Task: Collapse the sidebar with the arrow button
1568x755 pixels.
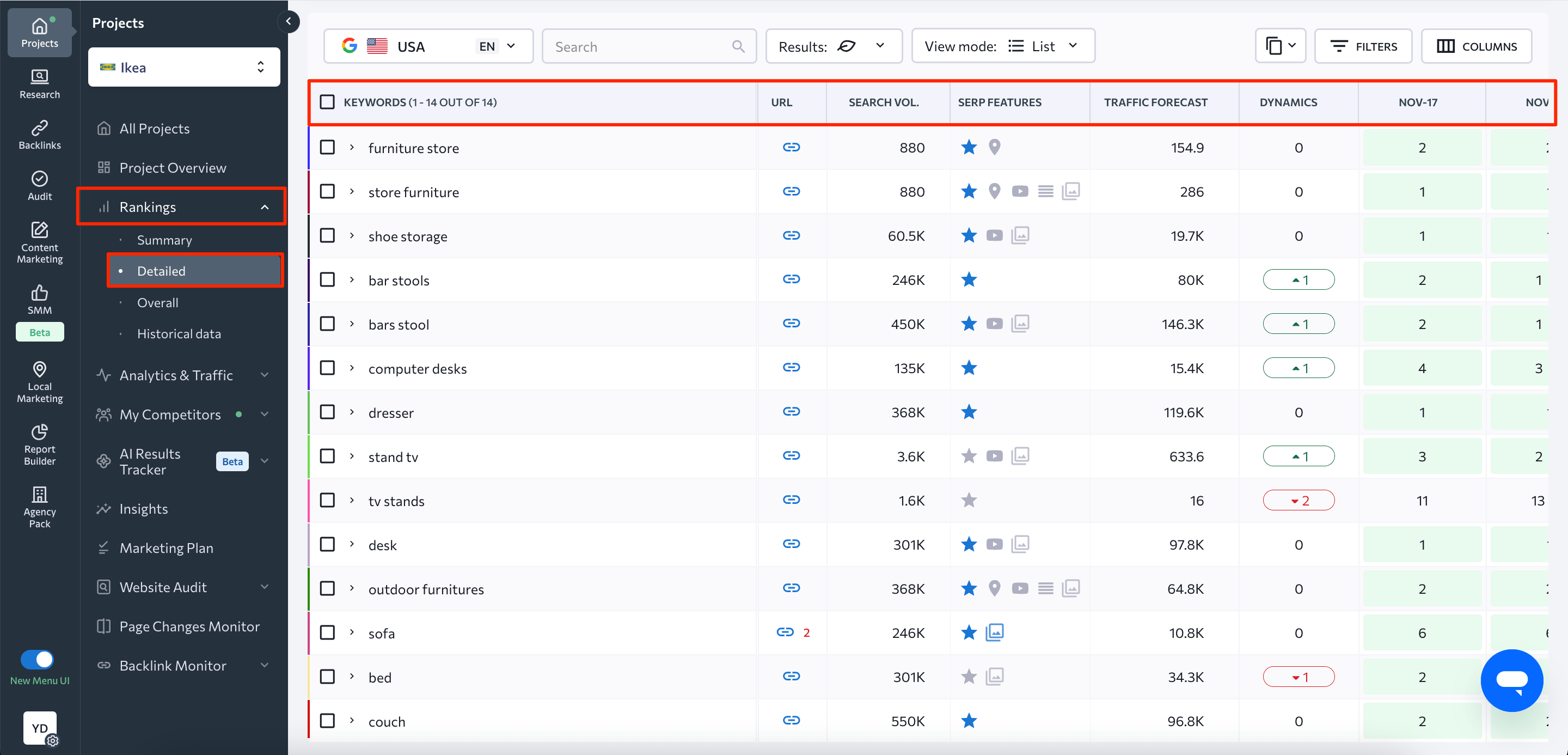Action: coord(289,21)
